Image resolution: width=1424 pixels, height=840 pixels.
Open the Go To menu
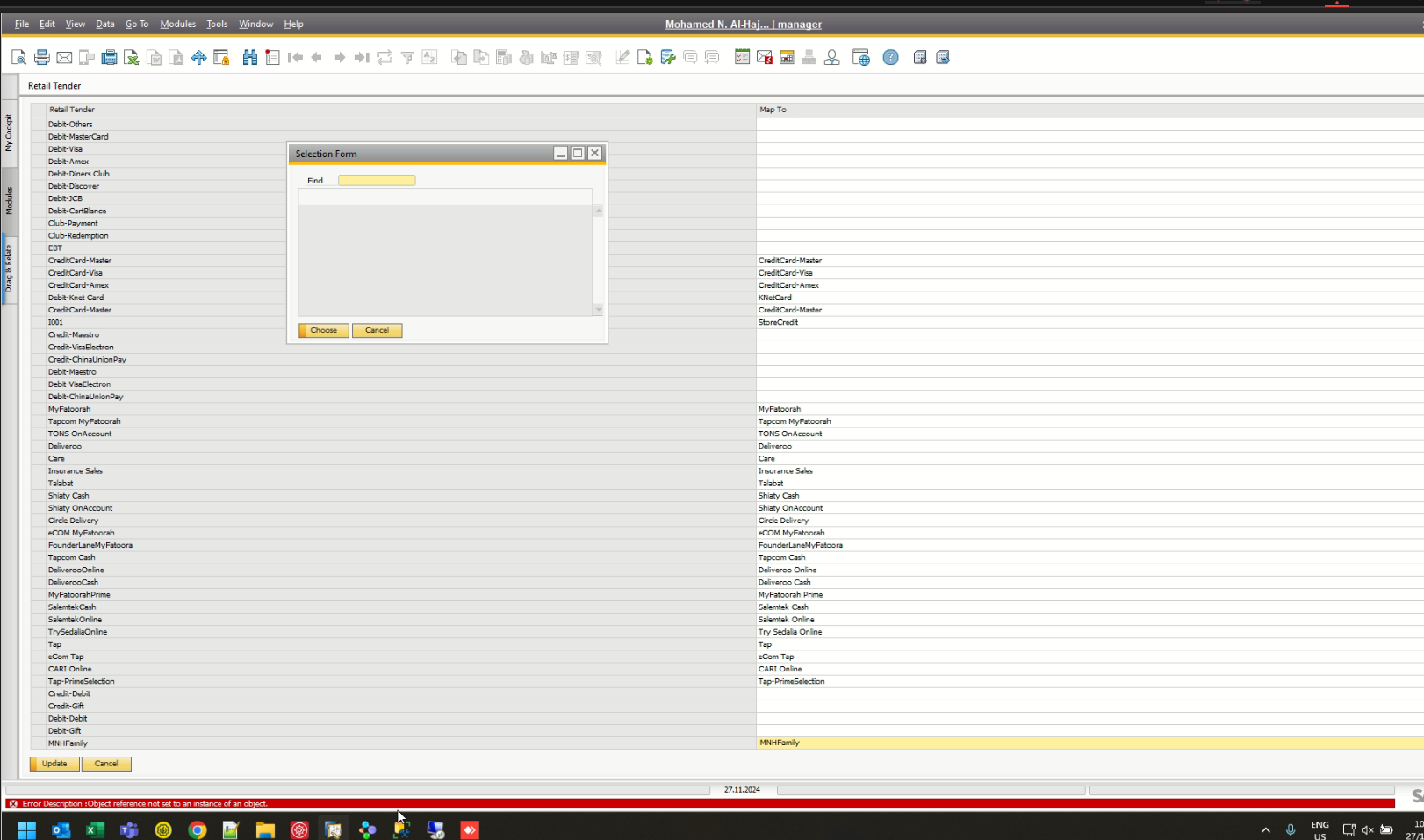pos(137,25)
